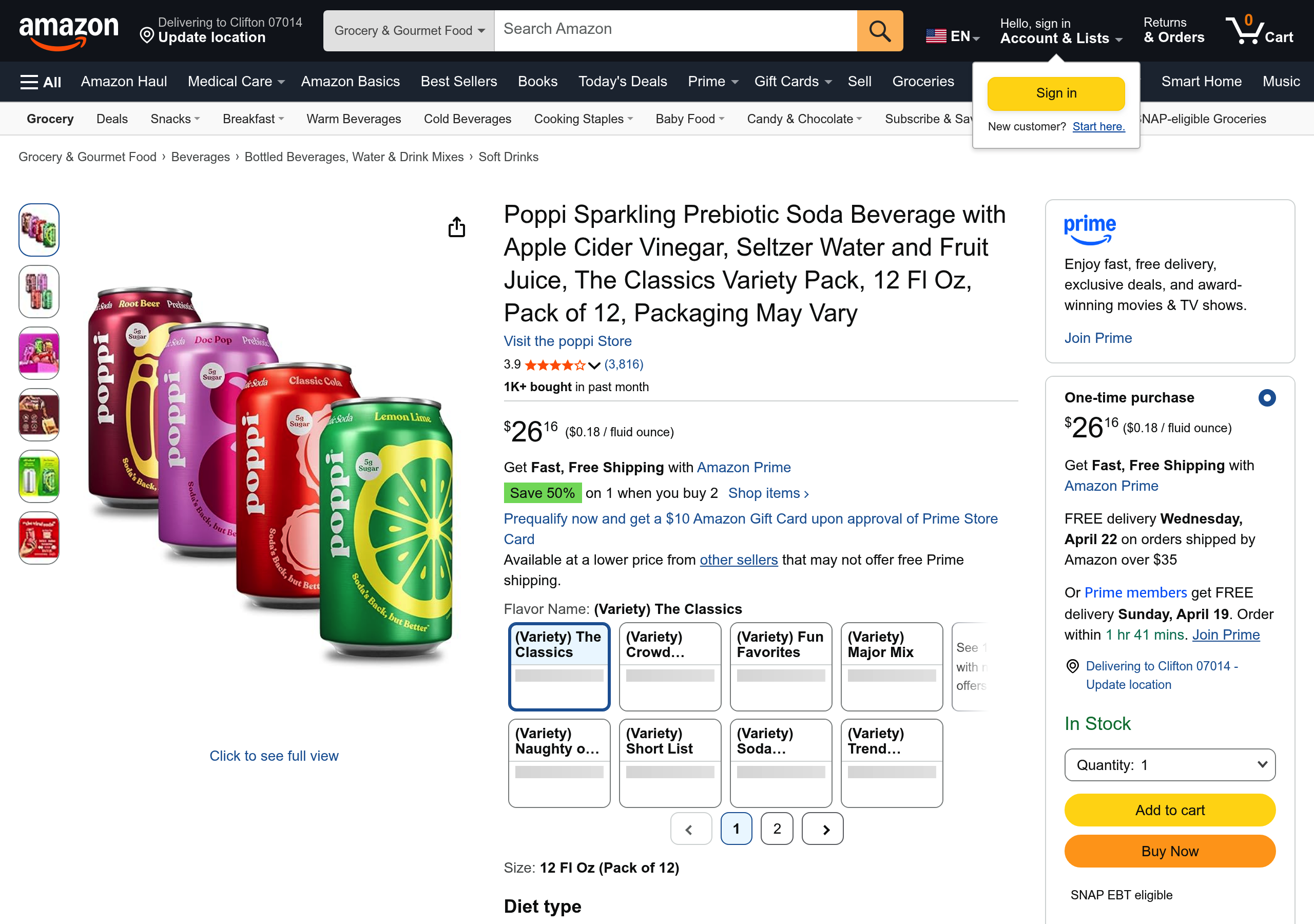Viewport: 1314px width, 924px height.
Task: Select the One-time purchase radio button
Action: [x=1269, y=397]
